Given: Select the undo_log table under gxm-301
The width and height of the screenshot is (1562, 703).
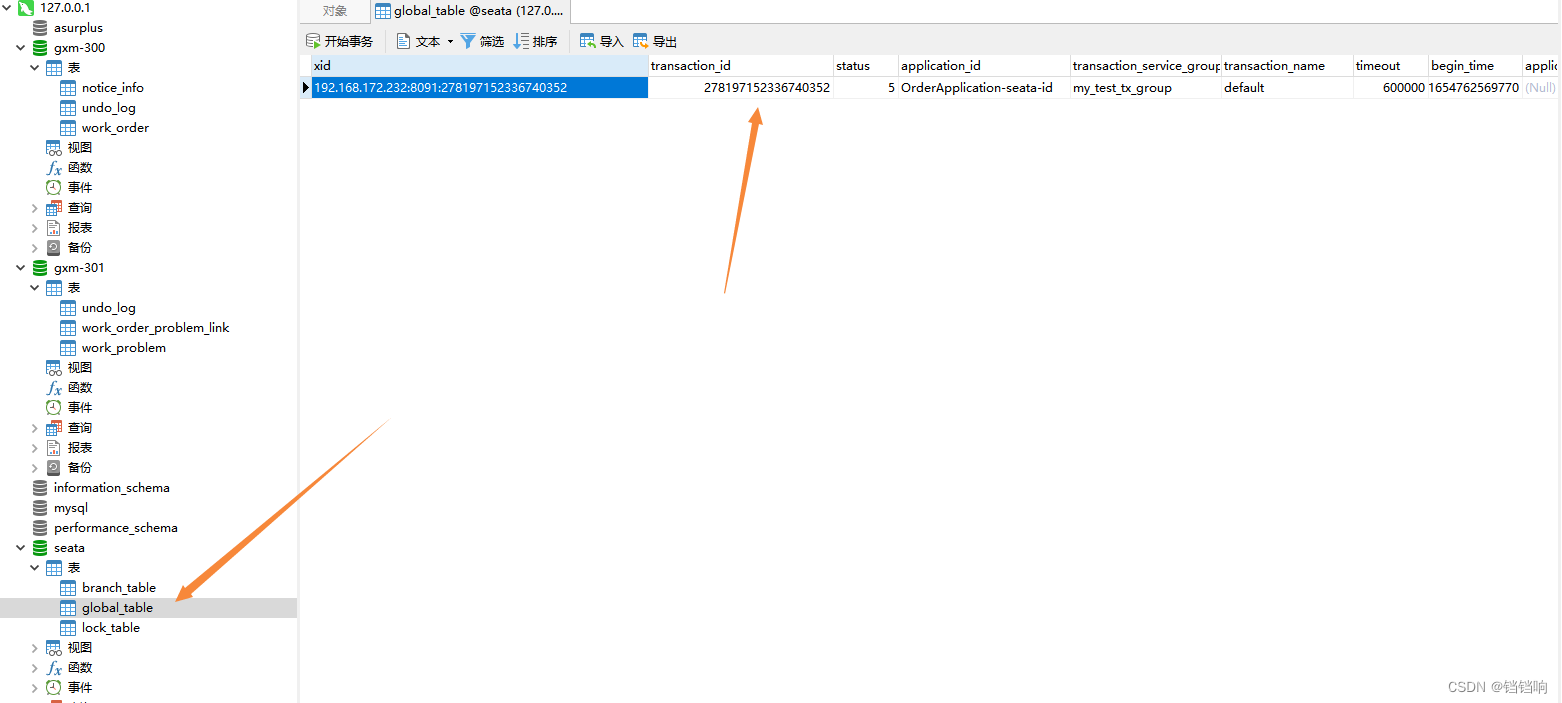Looking at the screenshot, I should click(x=108, y=308).
